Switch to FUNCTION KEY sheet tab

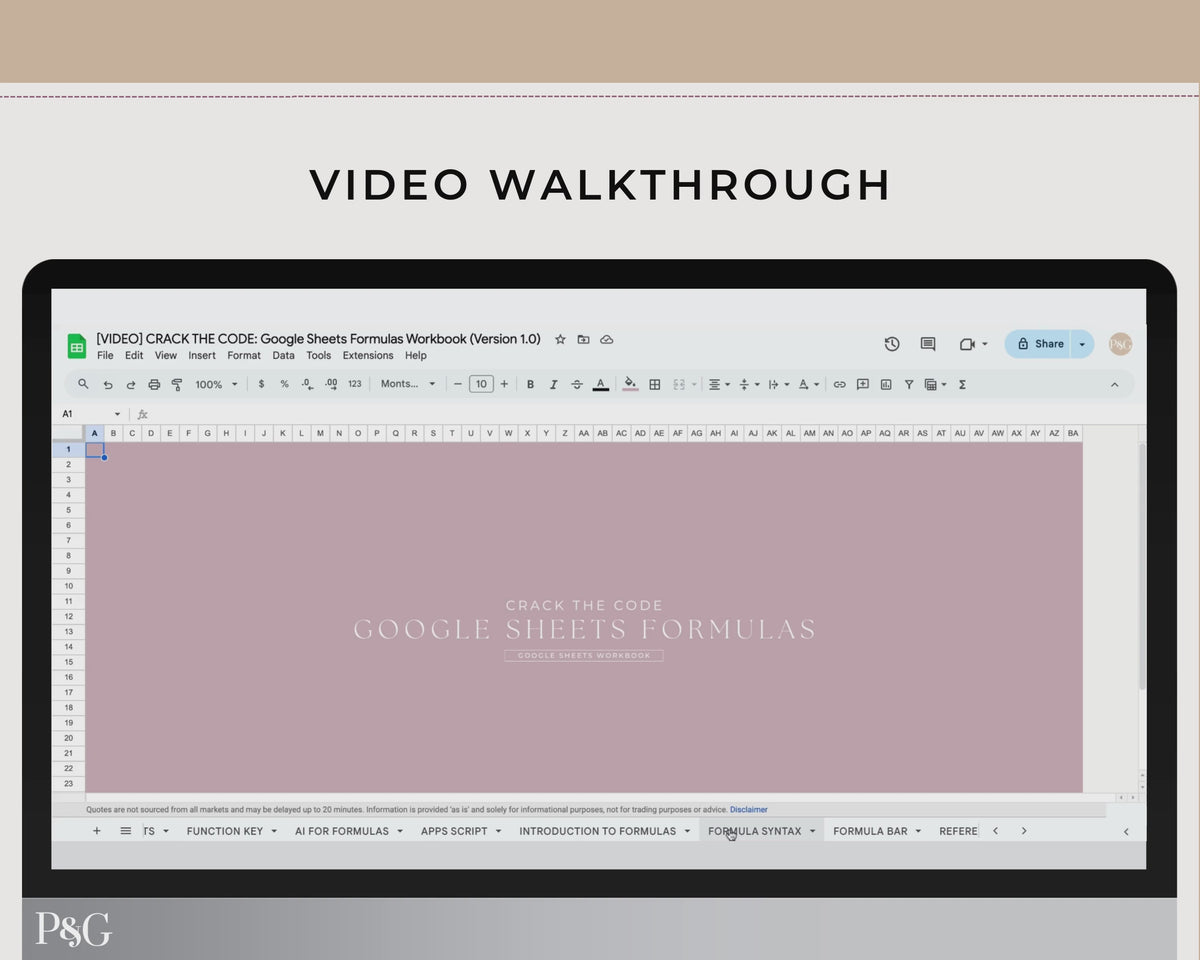point(225,831)
